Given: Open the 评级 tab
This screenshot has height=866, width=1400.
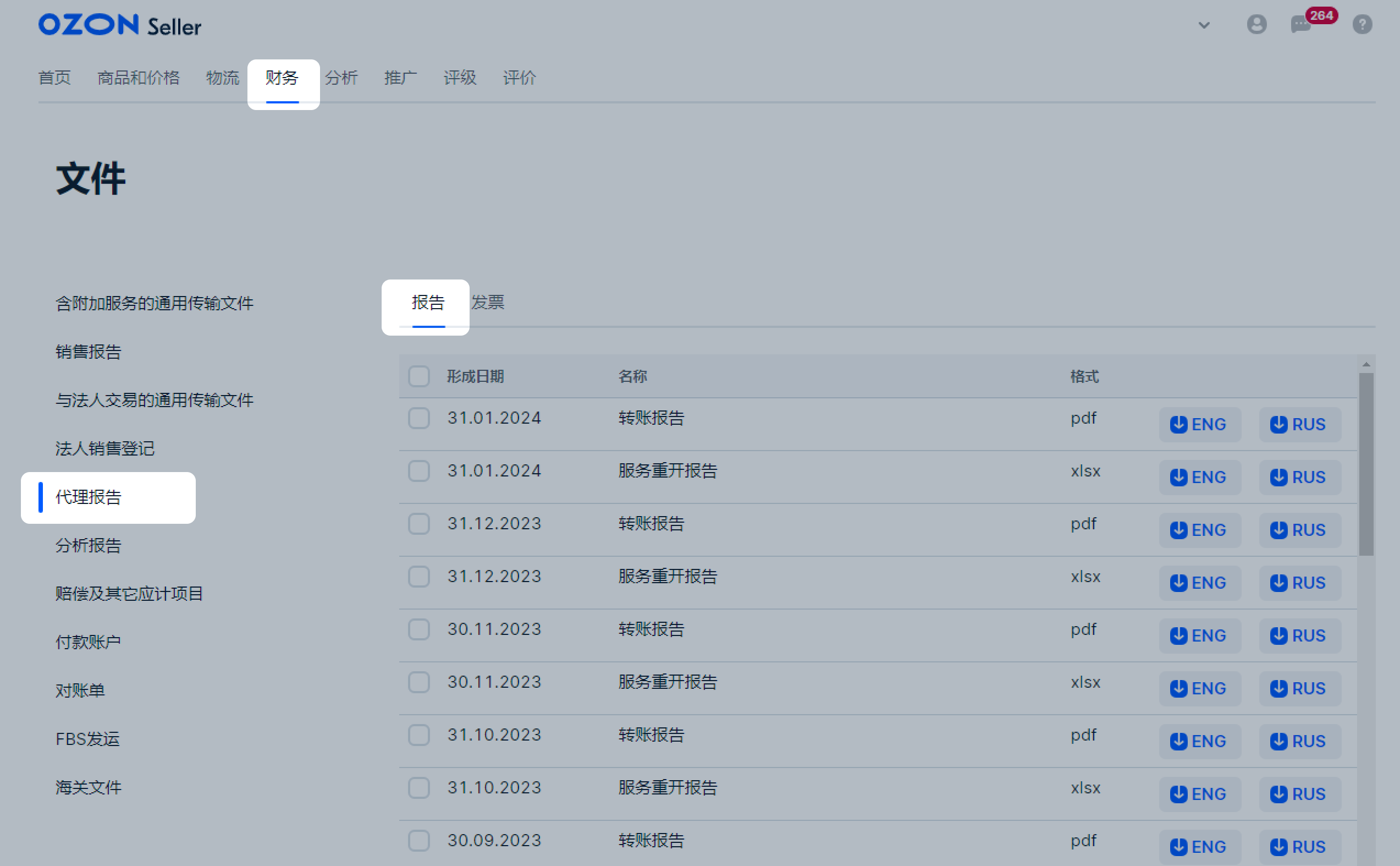Looking at the screenshot, I should point(460,78).
